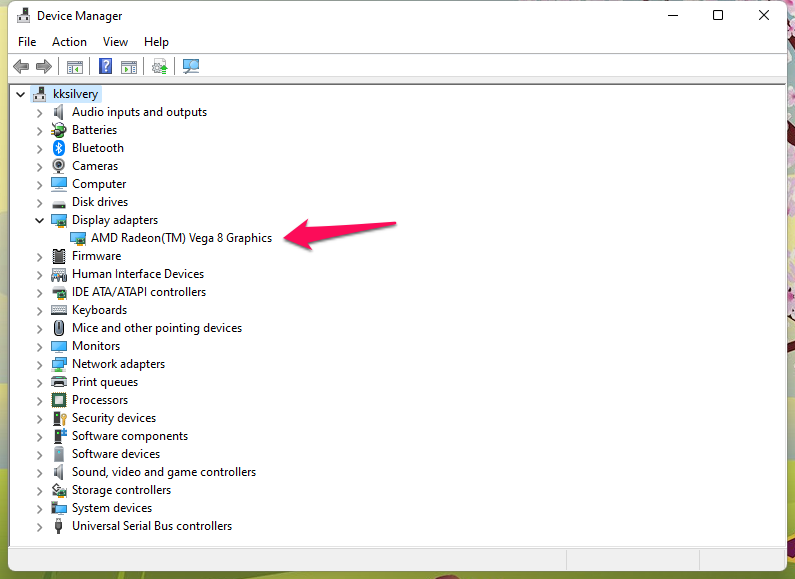Maximize the Device Manager window

click(718, 15)
